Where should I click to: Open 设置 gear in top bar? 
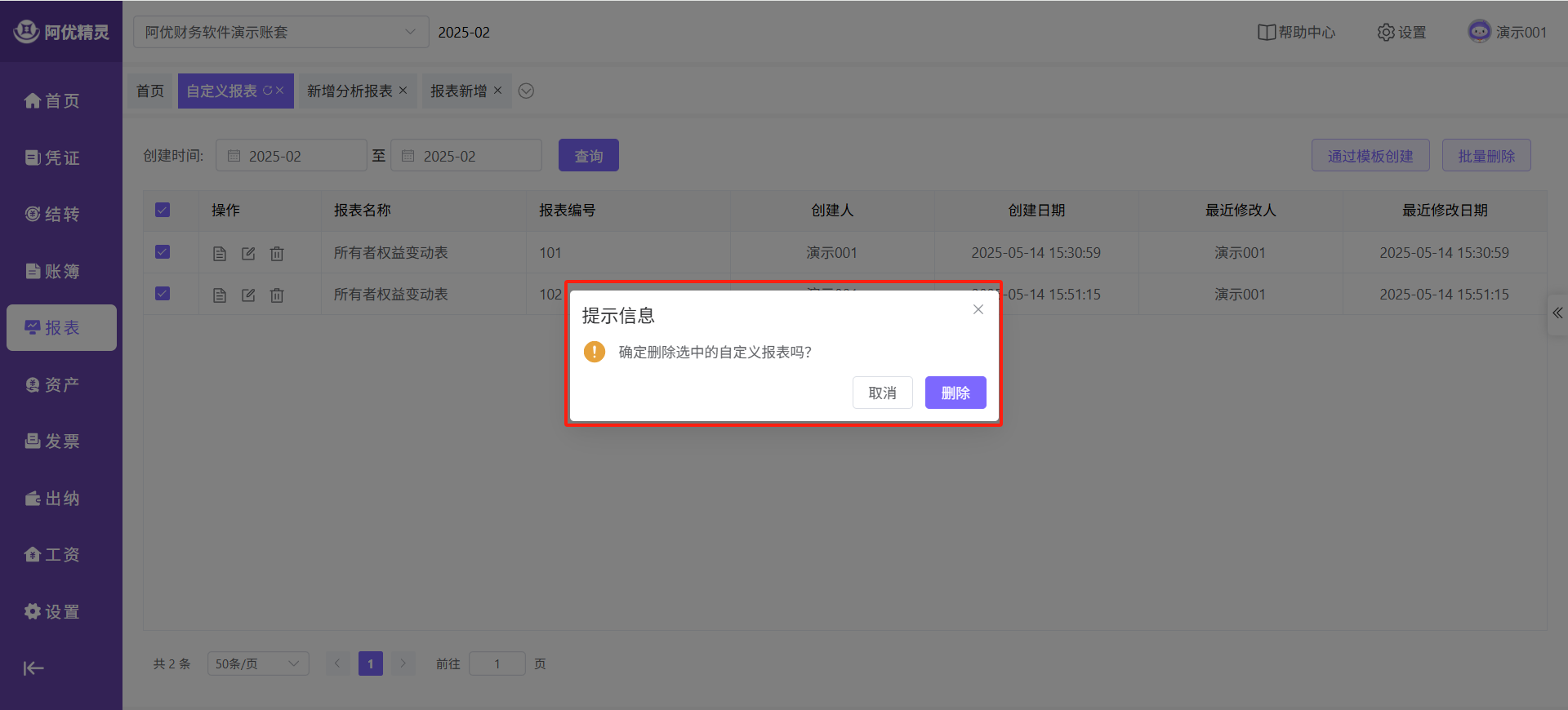(x=1401, y=33)
